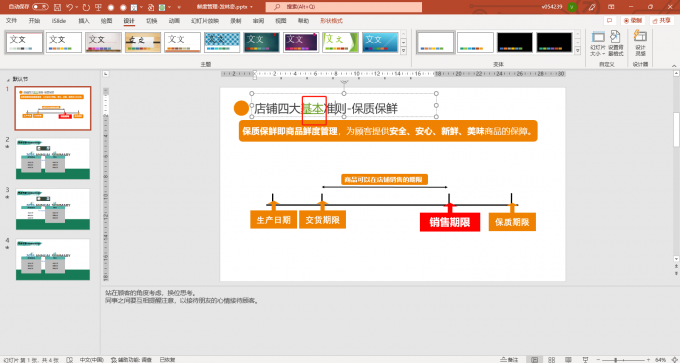Switch to Reading view icon
The width and height of the screenshot is (680, 363).
568,360
